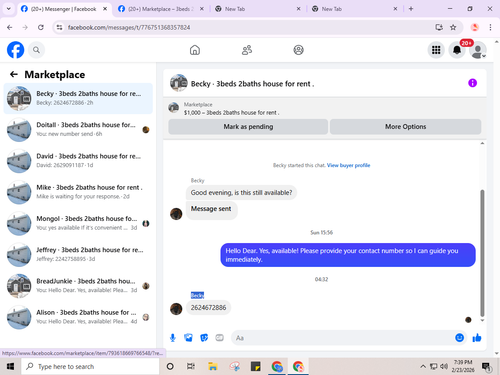
Task: Click the blue 'Hello Dear. Yes, available!' message
Action: (348, 255)
